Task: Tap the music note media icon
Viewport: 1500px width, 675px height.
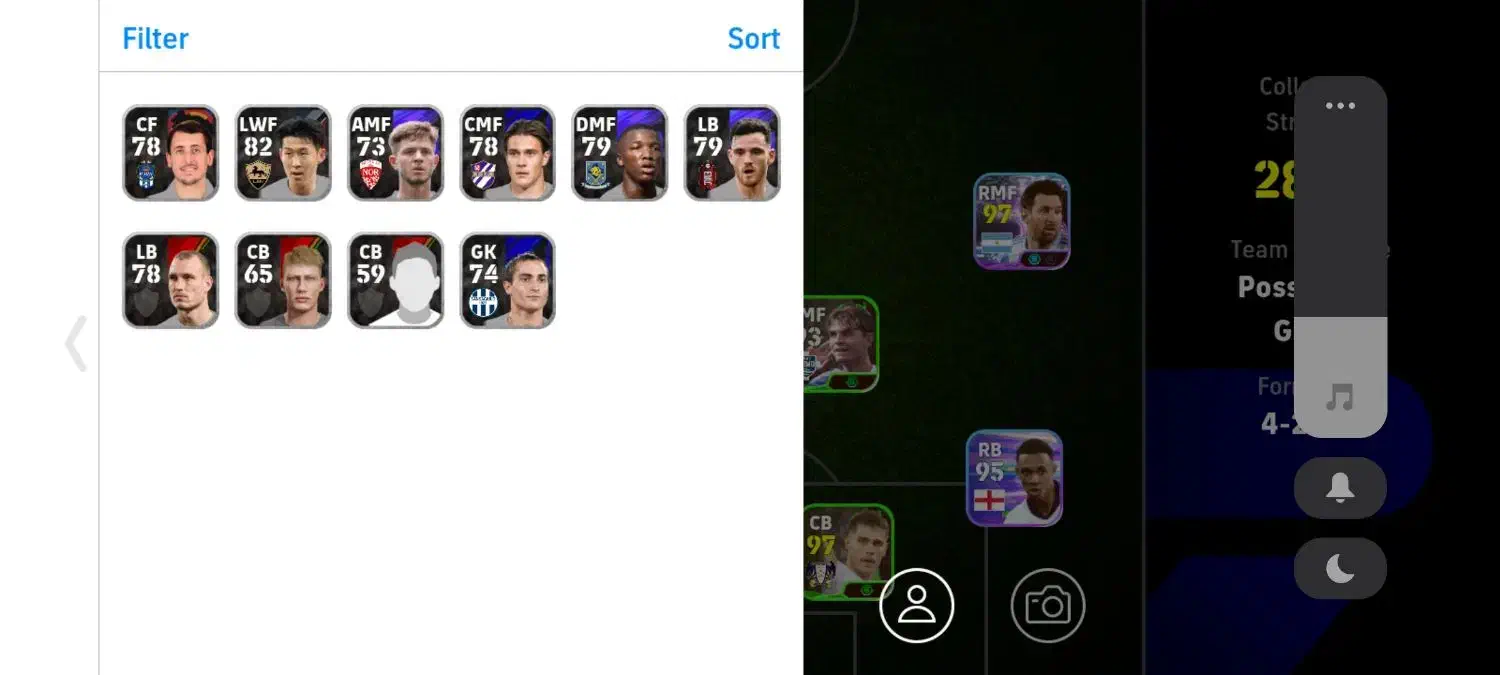Action: (x=1340, y=398)
